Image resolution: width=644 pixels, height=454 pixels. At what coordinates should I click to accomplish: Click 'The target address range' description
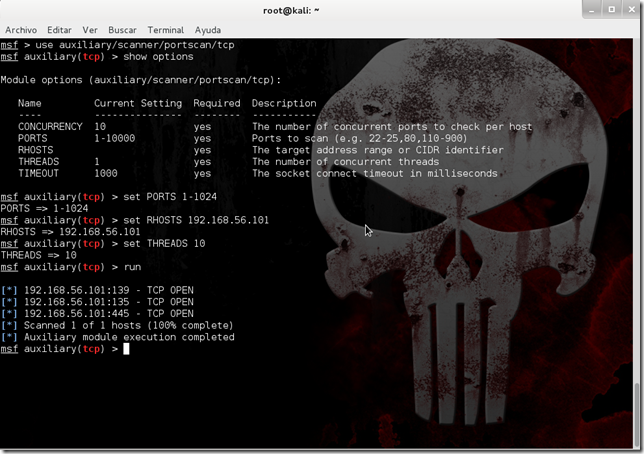[377, 150]
